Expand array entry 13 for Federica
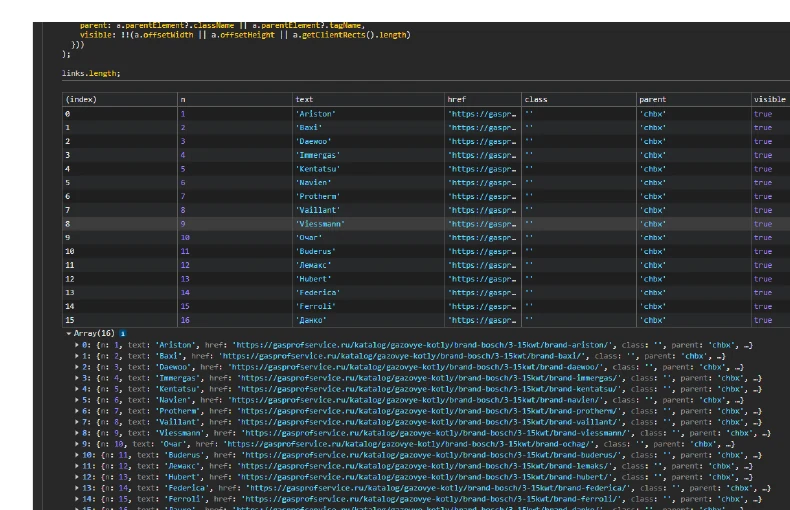The height and width of the screenshot is (510, 790). tap(77, 488)
